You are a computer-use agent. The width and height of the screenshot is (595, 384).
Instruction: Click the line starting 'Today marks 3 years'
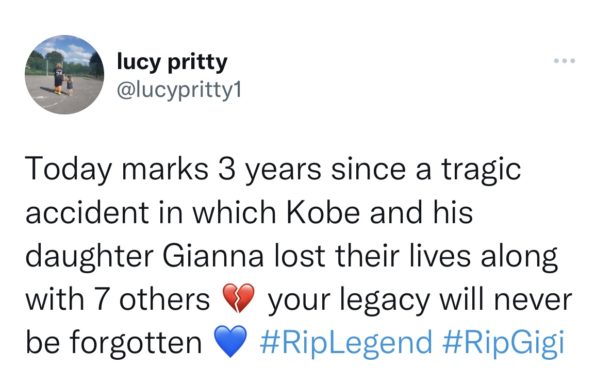(273, 170)
